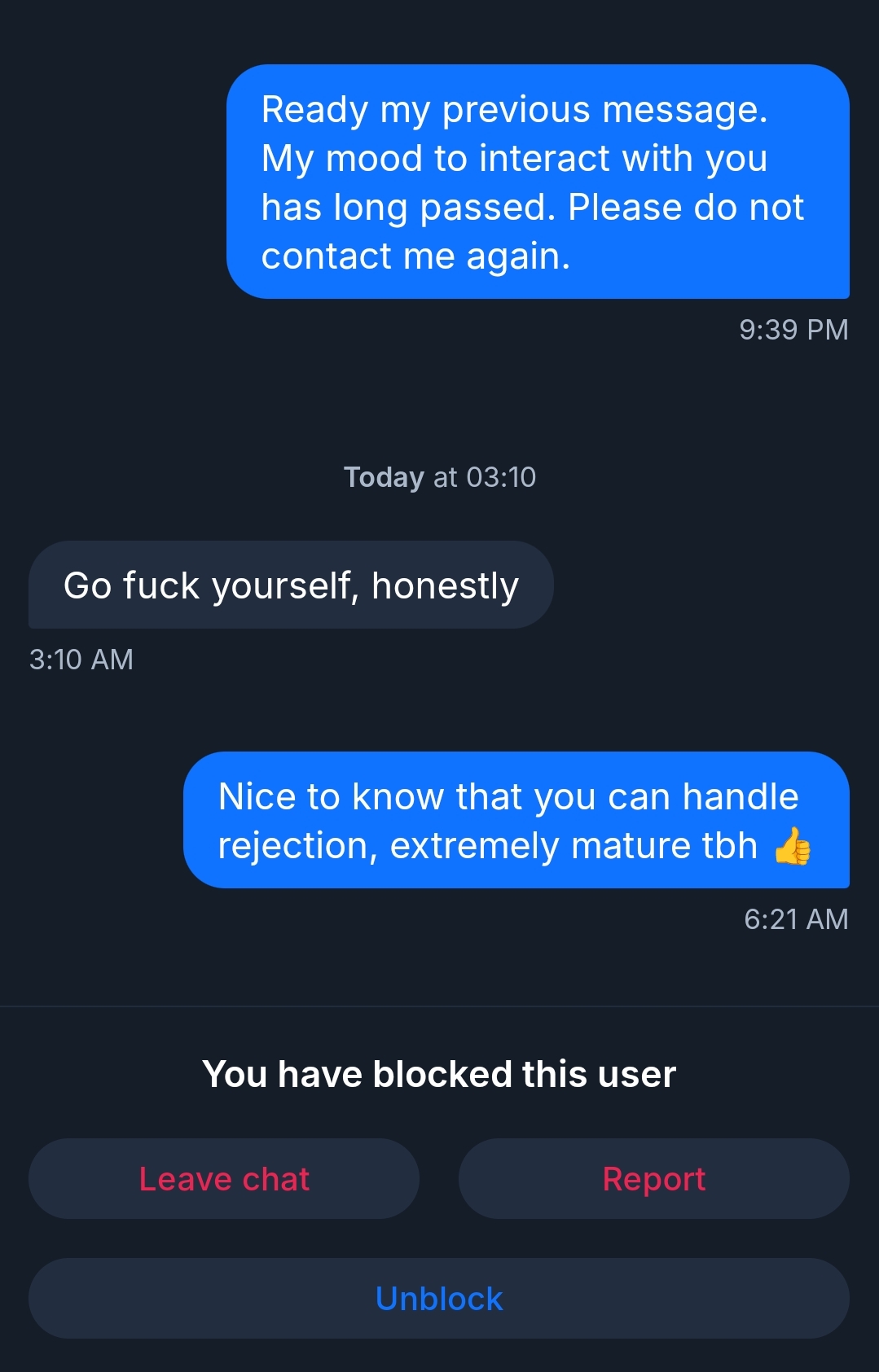Click the "My mood to interact" text line
Screen dimensions: 879x1372
click(x=514, y=158)
